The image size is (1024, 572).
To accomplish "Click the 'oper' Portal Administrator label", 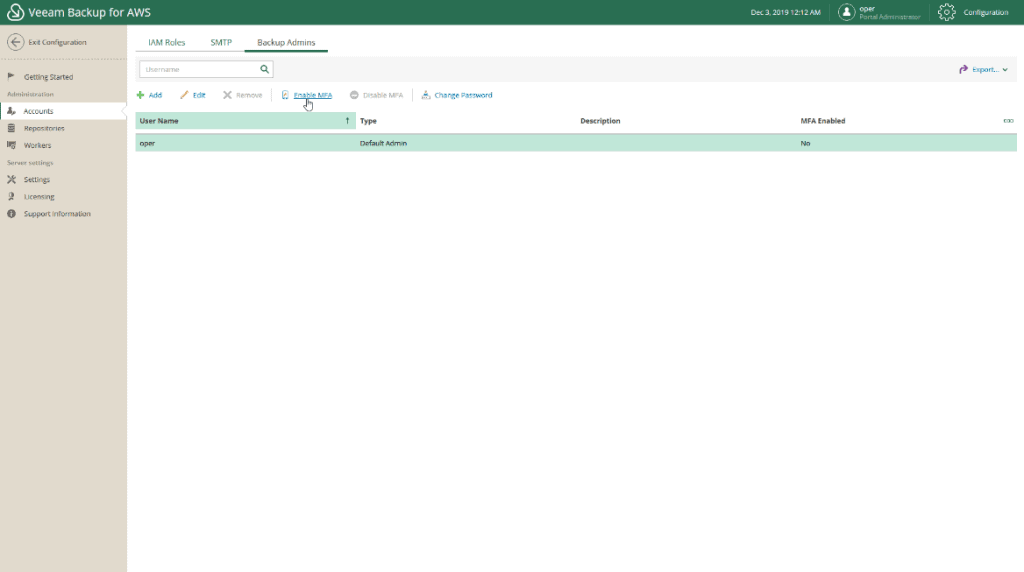I will point(889,12).
